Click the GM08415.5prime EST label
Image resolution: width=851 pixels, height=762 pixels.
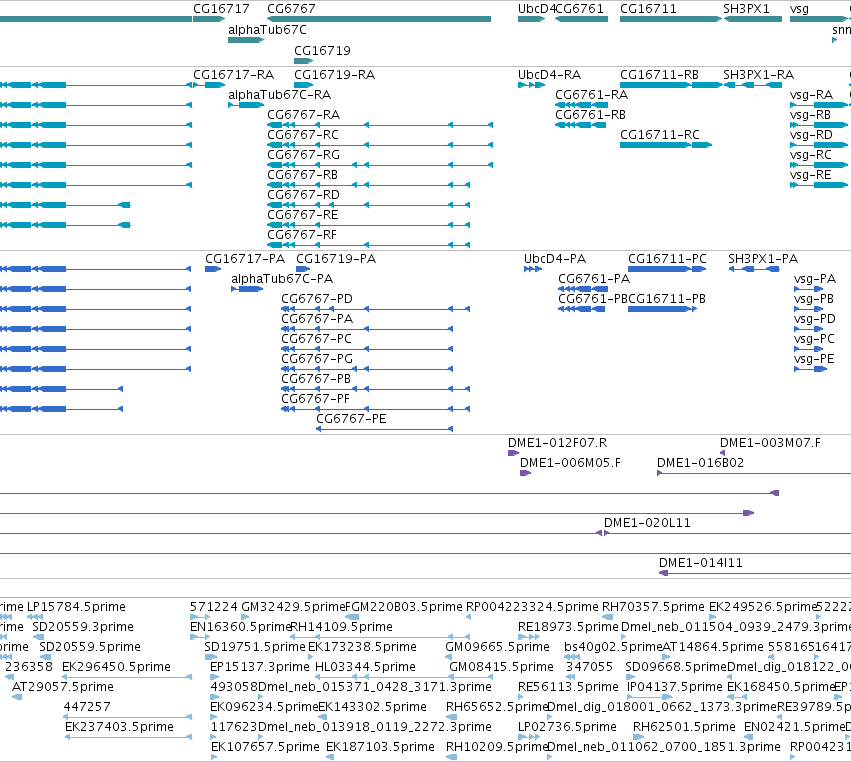pyautogui.click(x=501, y=667)
